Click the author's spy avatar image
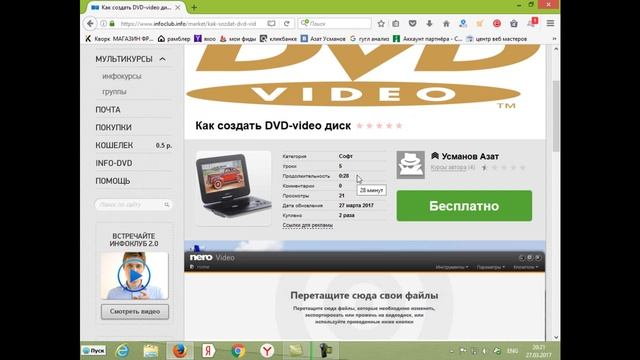This screenshot has width=640, height=360. [411, 165]
